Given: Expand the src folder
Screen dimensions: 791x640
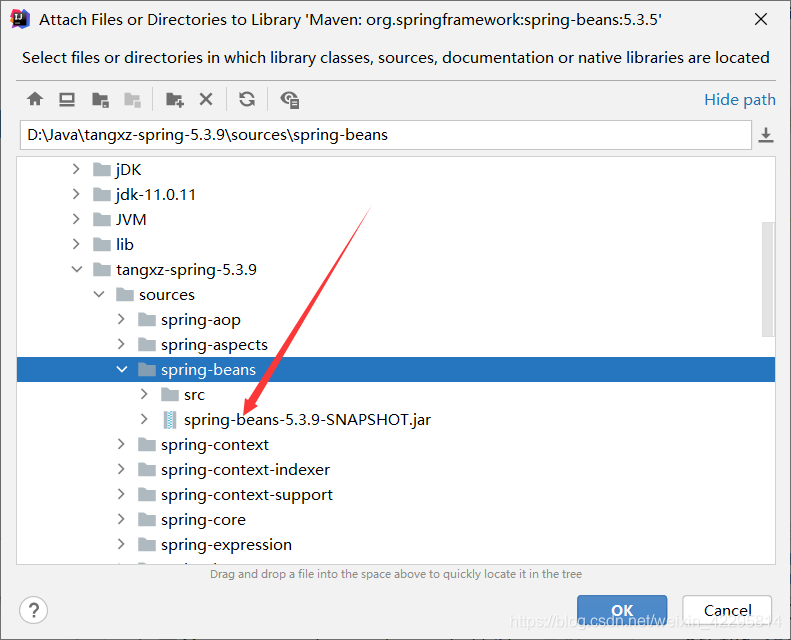Looking at the screenshot, I should click(144, 394).
